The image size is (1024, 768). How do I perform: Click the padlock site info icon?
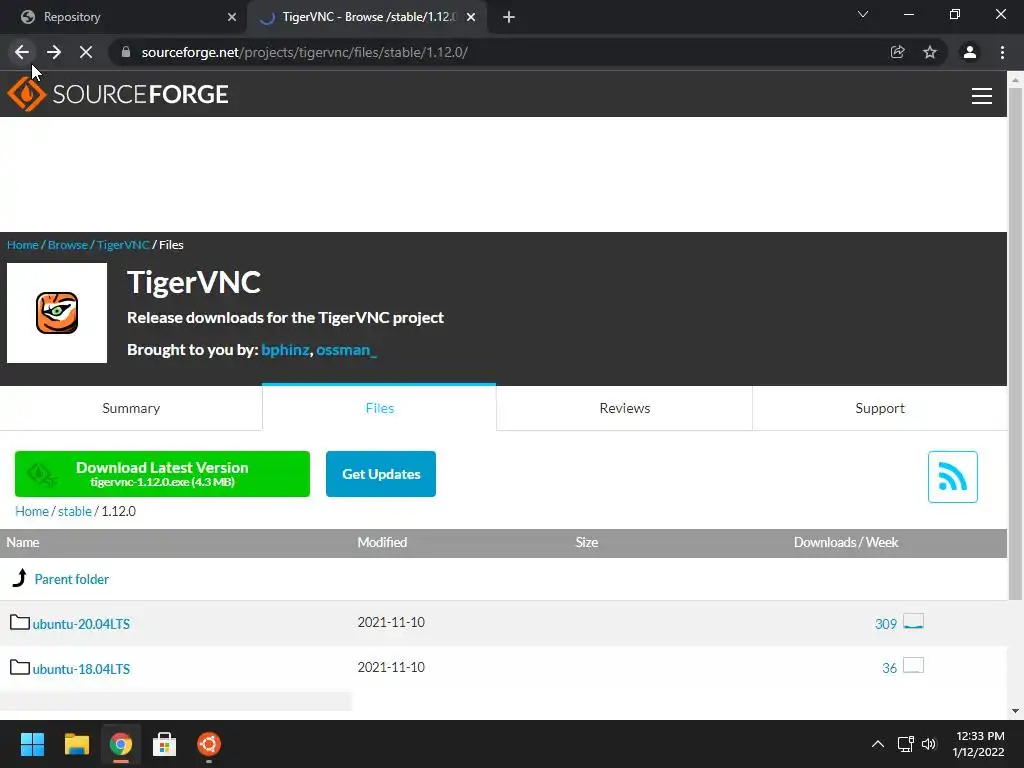[126, 52]
